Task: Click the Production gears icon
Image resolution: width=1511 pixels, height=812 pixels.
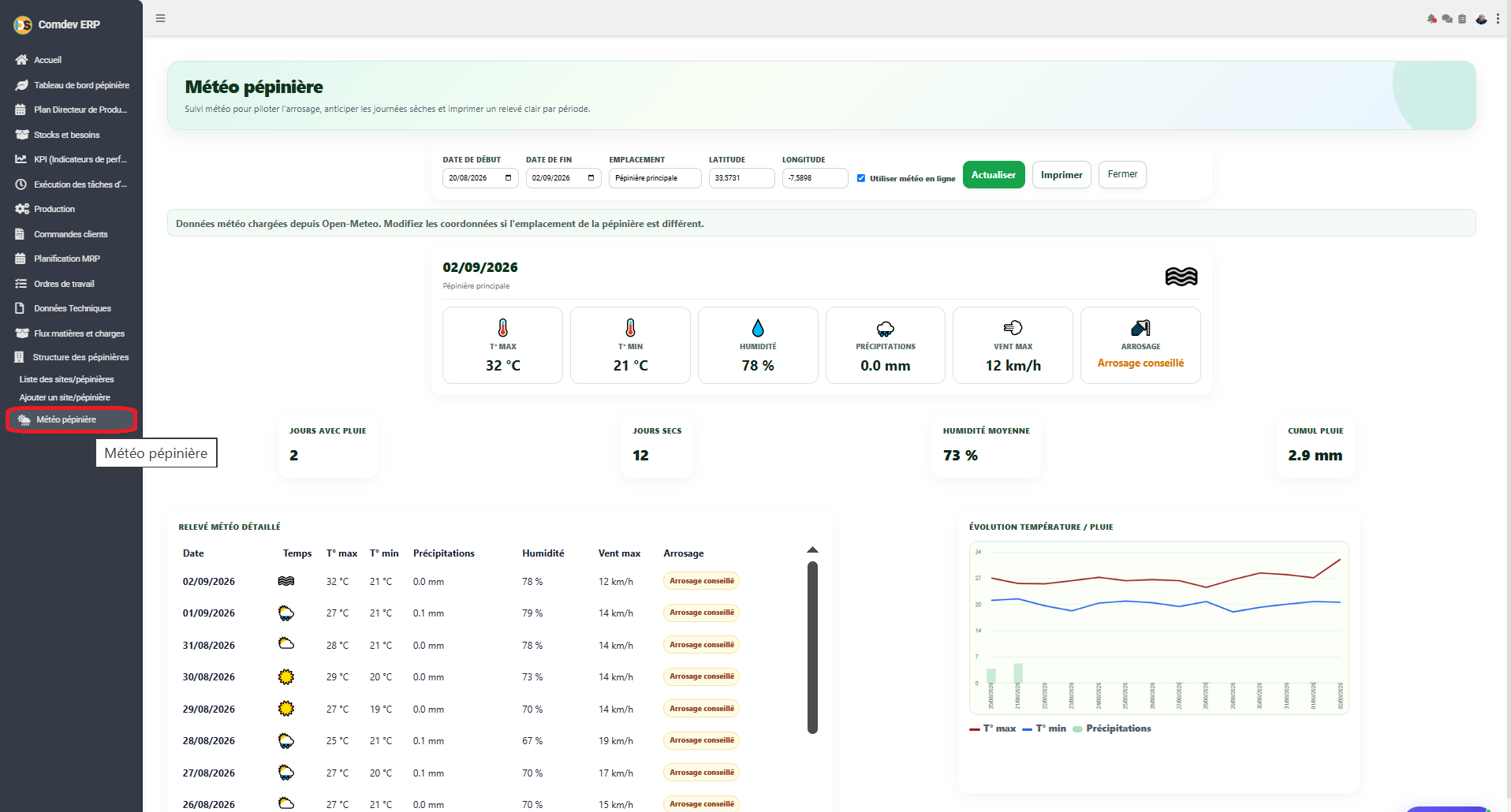Action: [x=22, y=209]
